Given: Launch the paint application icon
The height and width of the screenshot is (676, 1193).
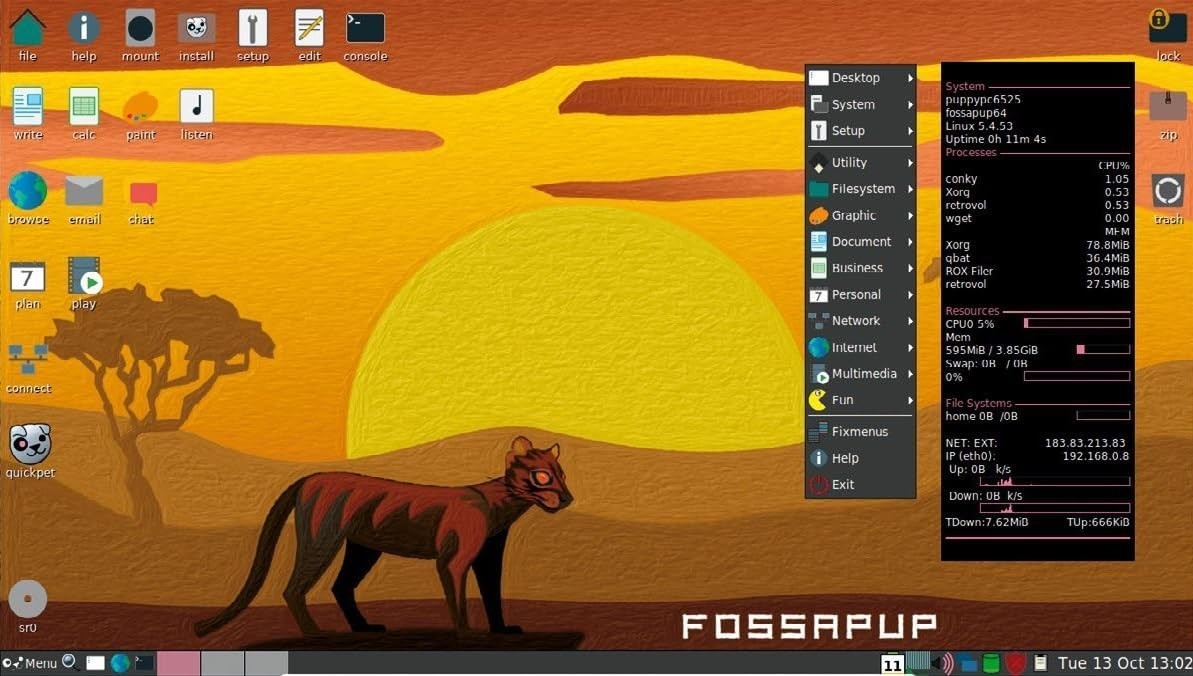Looking at the screenshot, I should (140, 107).
